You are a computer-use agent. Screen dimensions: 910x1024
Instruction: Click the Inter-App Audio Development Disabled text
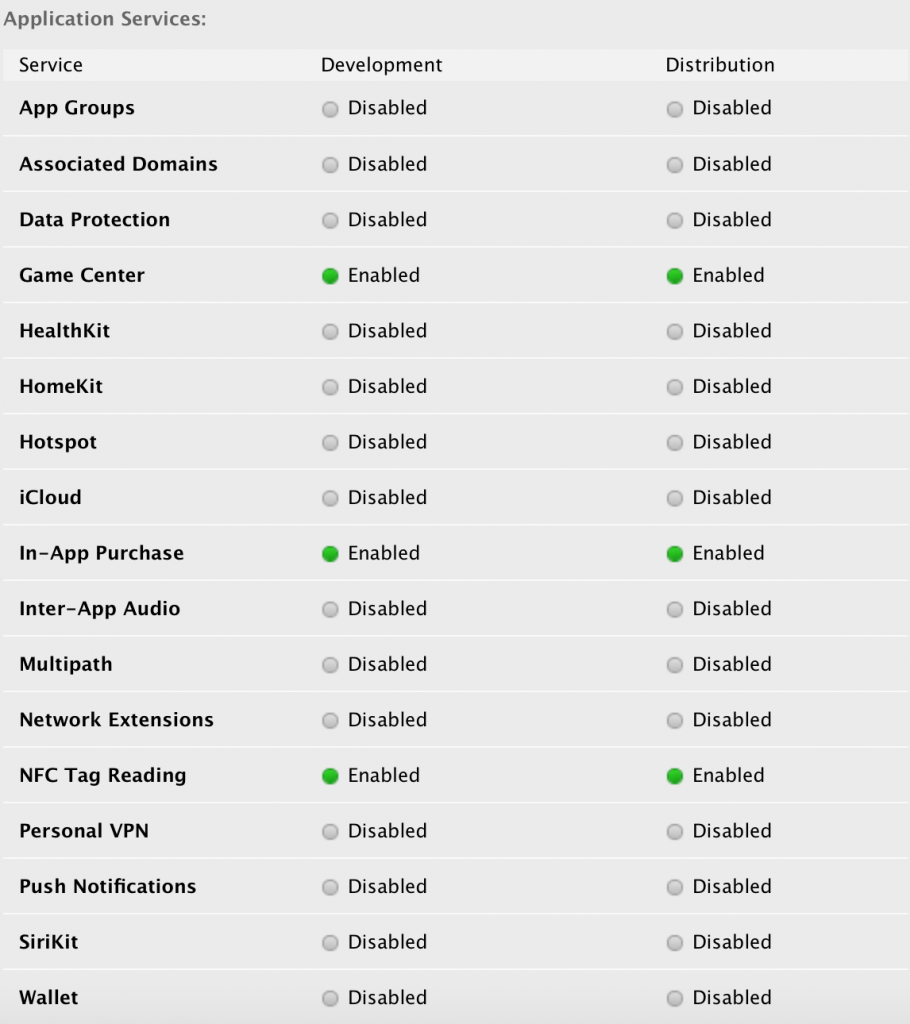coord(387,609)
